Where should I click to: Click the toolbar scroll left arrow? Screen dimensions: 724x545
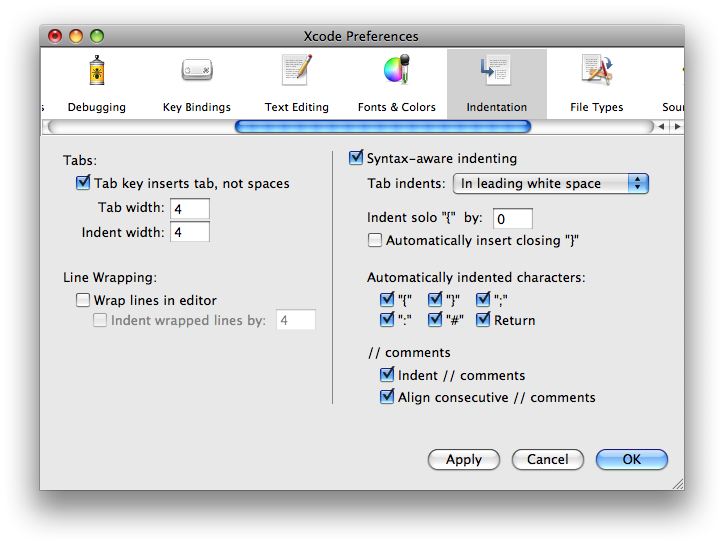click(x=662, y=127)
